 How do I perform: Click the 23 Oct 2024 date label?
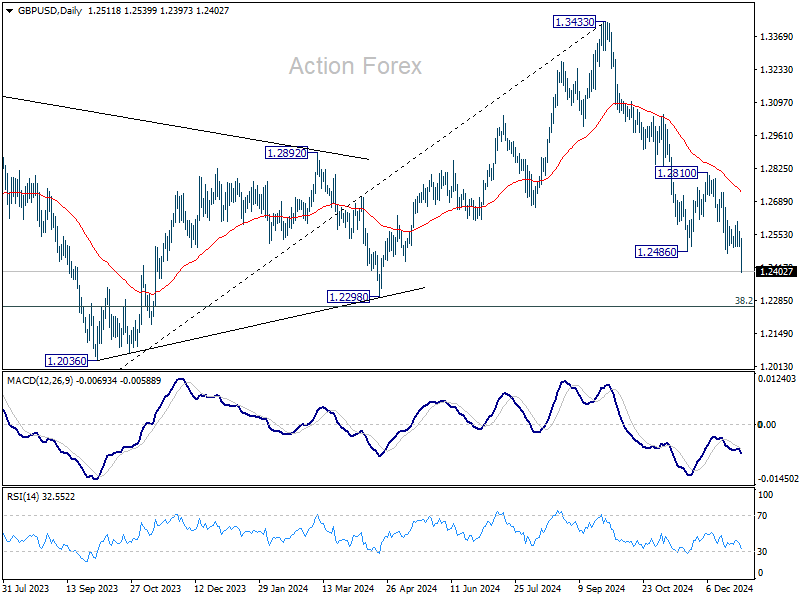click(x=668, y=588)
